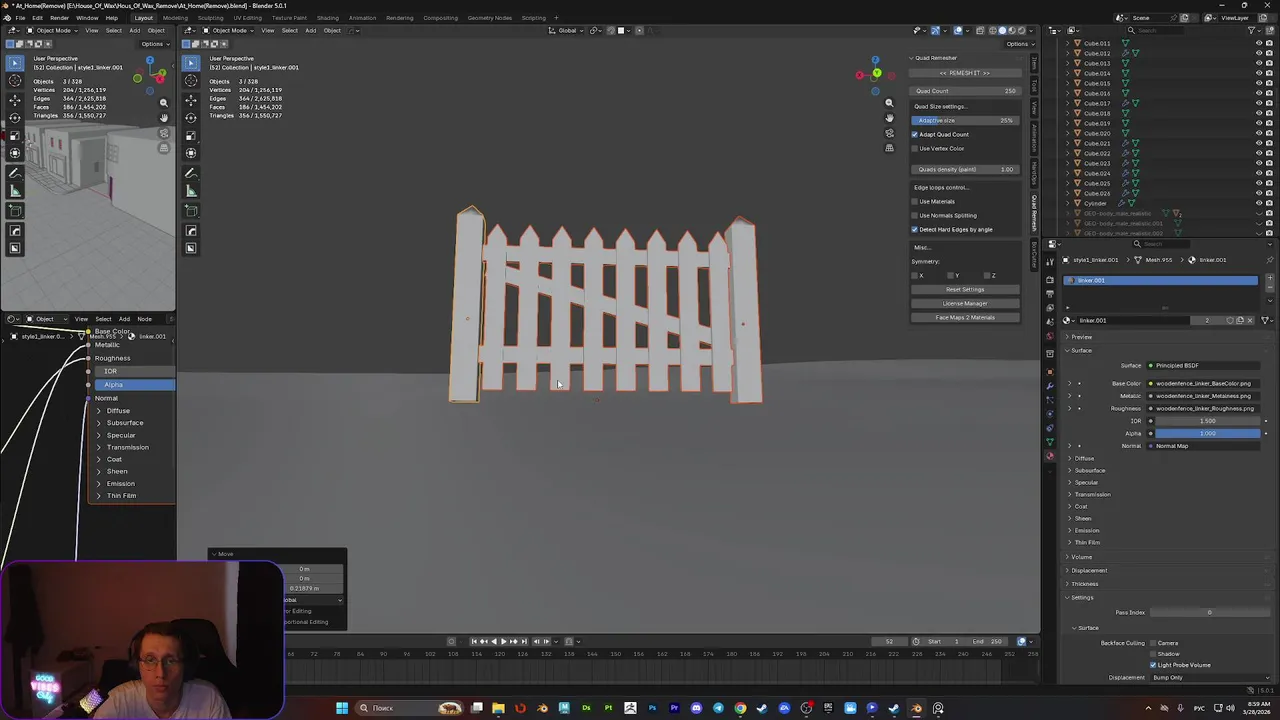Select the Annotate tool in main viewport
This screenshot has height=720, width=1280.
point(191,173)
